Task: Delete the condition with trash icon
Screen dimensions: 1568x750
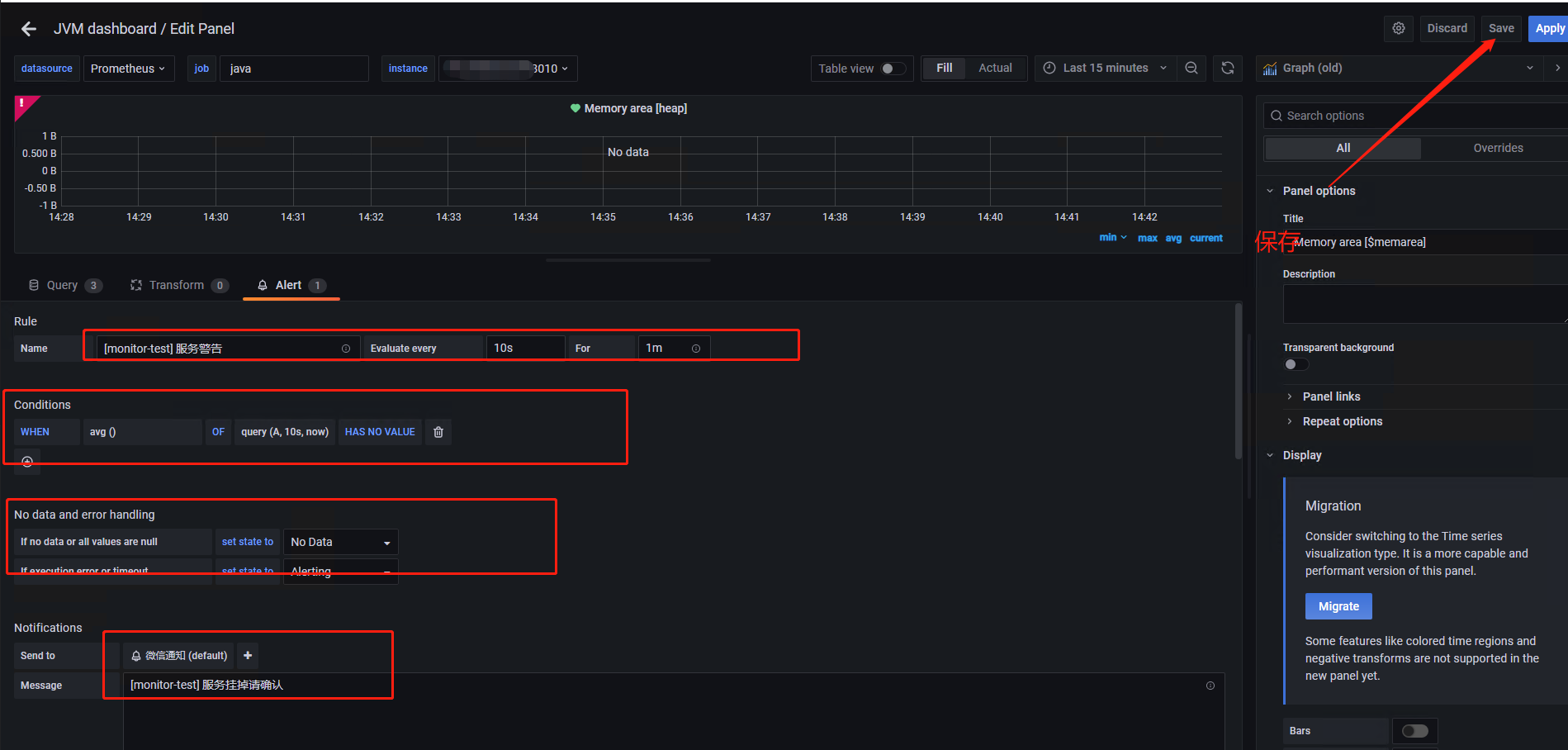Action: coord(438,432)
